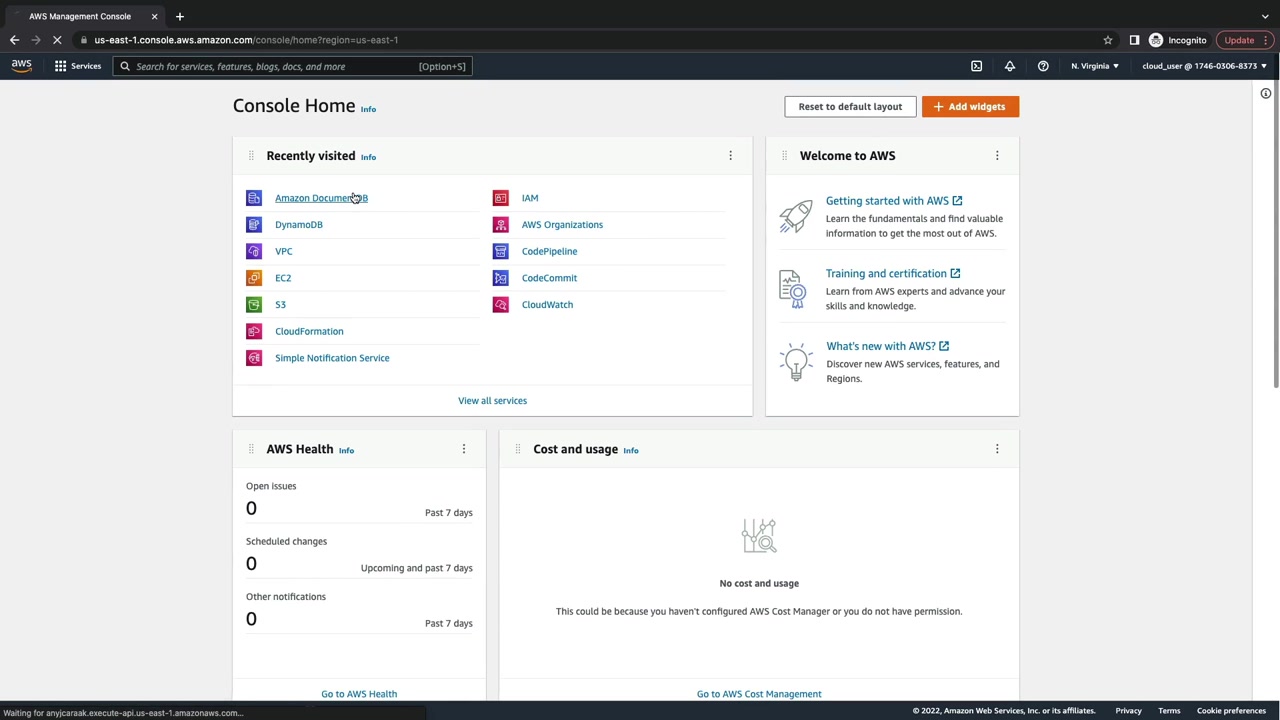The image size is (1280, 720).
Task: Click the lightbulb What's new icon
Action: tap(796, 361)
